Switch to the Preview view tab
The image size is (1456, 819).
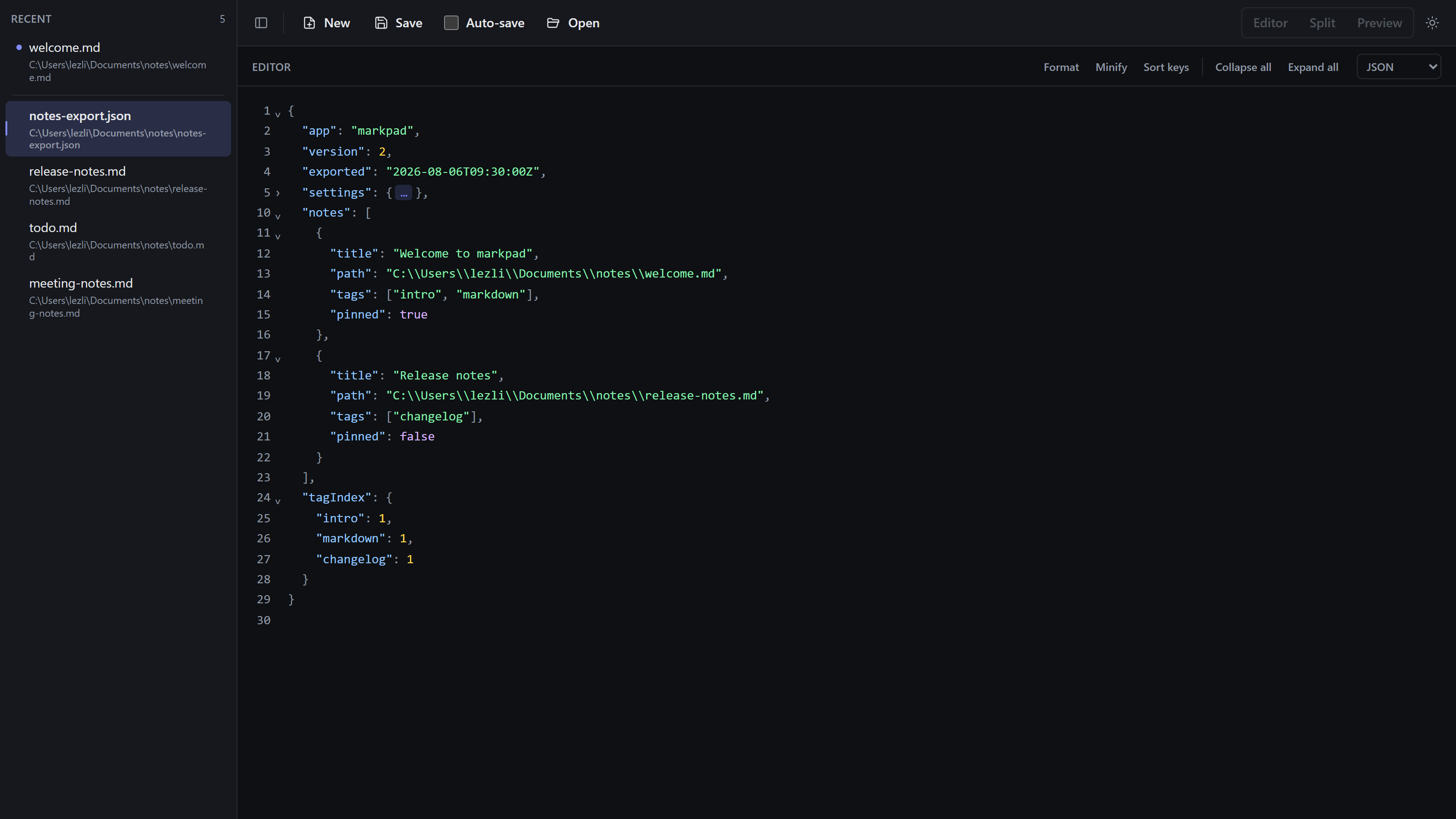coord(1379,23)
